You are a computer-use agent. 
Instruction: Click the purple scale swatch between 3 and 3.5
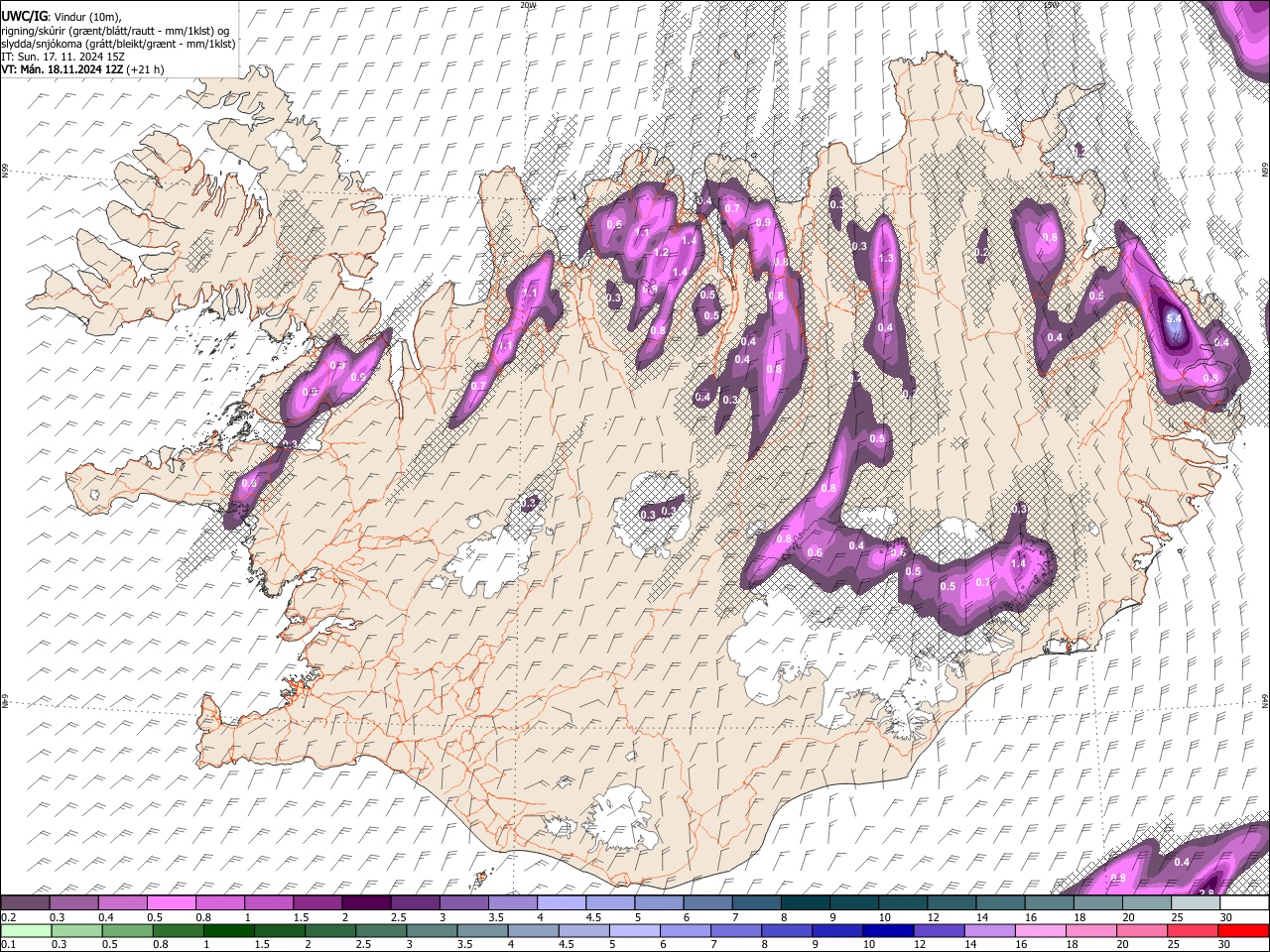(464, 902)
